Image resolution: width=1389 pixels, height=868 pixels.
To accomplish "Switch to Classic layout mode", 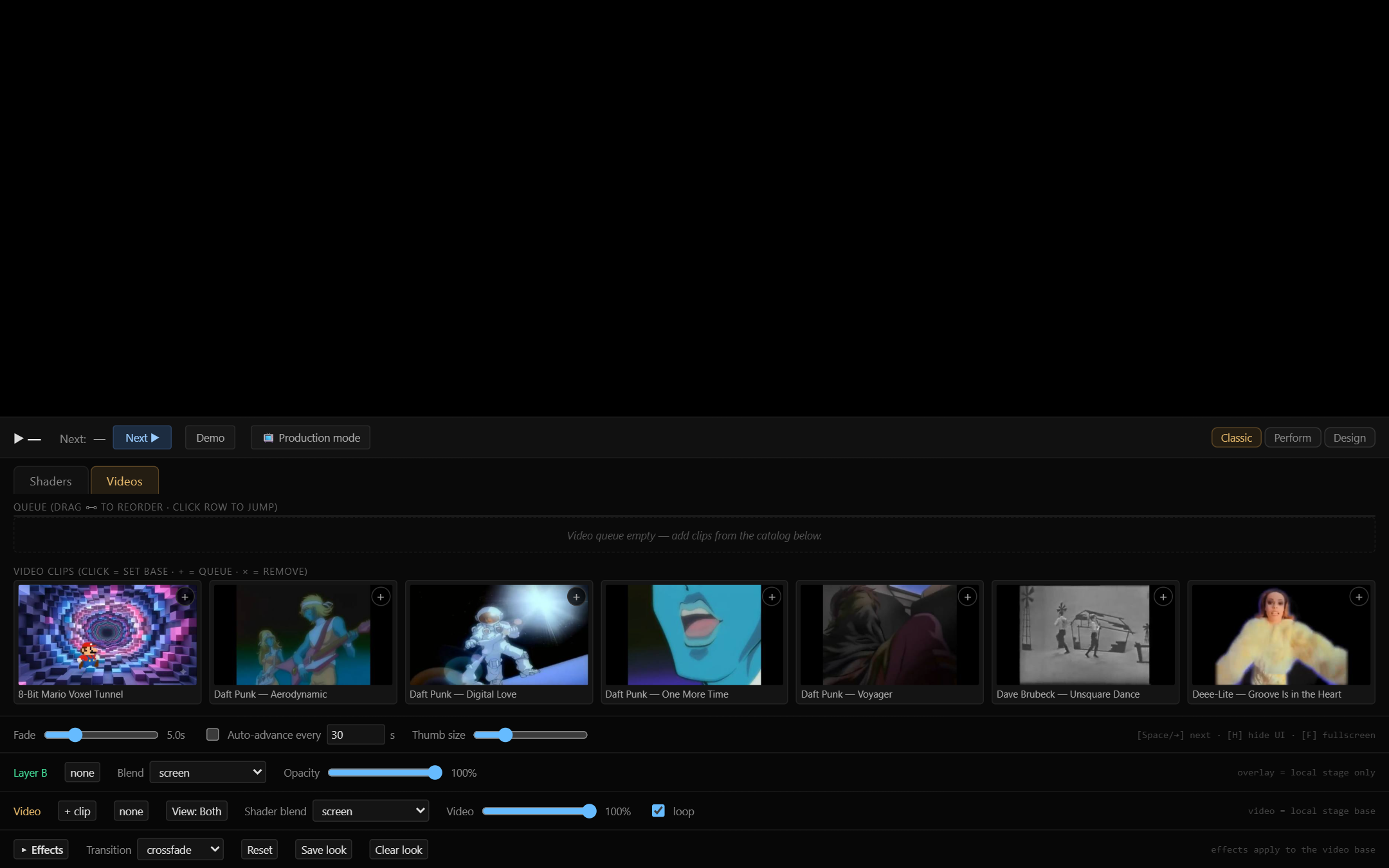I will 1236,437.
